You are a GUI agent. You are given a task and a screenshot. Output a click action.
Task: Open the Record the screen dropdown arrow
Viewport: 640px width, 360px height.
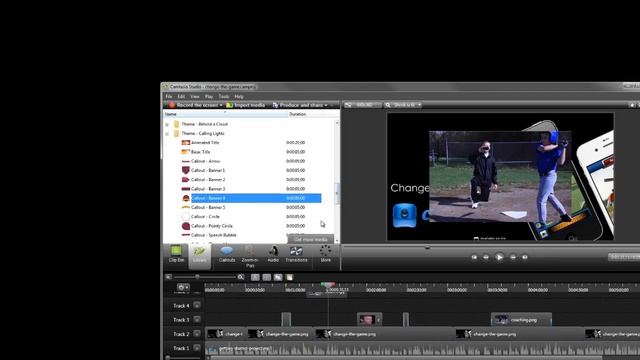coord(221,105)
